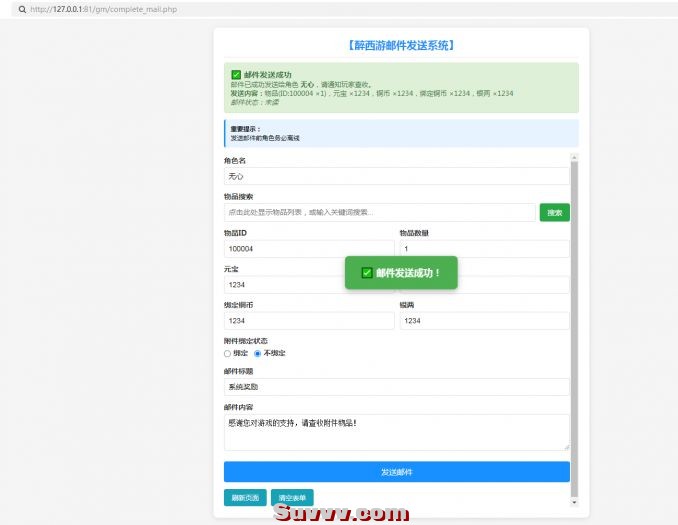This screenshot has width=678, height=525.
Task: Click the checkmark icon in the toast popup
Action: (x=367, y=273)
